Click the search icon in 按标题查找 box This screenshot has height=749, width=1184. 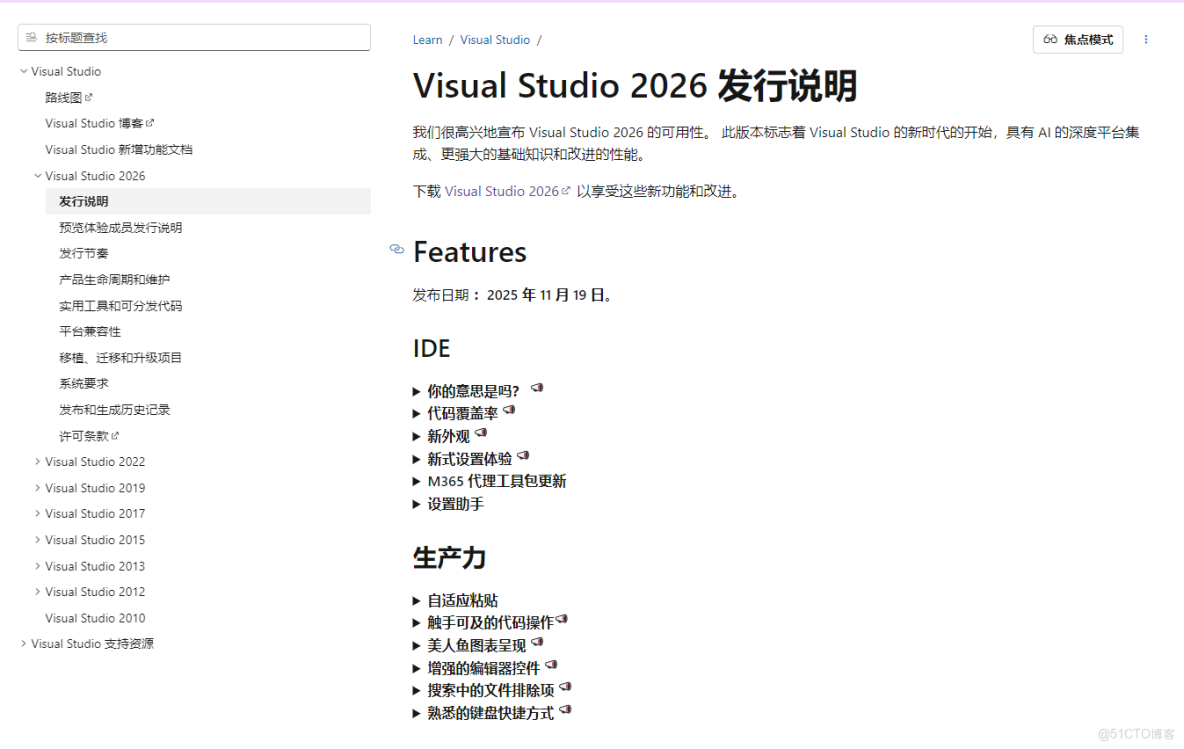pyautogui.click(x=31, y=36)
